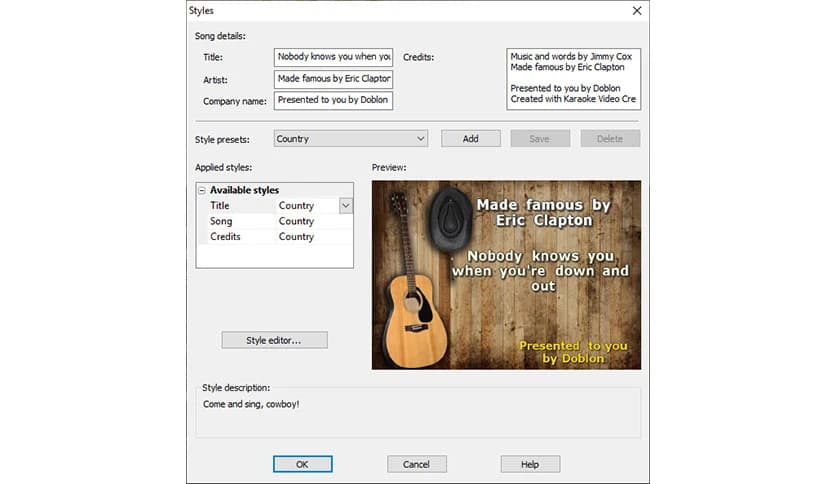Cancel the Styles dialog
Image resolution: width=836 pixels, height=484 pixels.
click(416, 464)
